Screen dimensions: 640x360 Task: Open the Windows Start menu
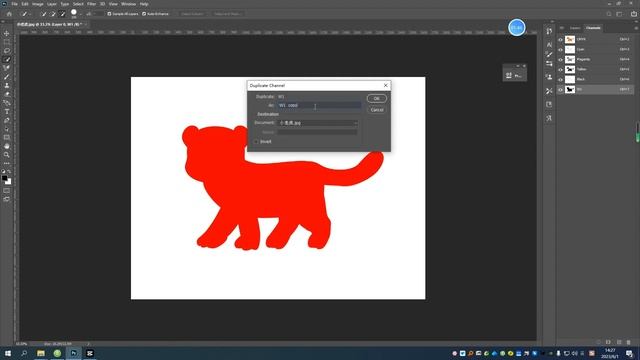point(8,353)
